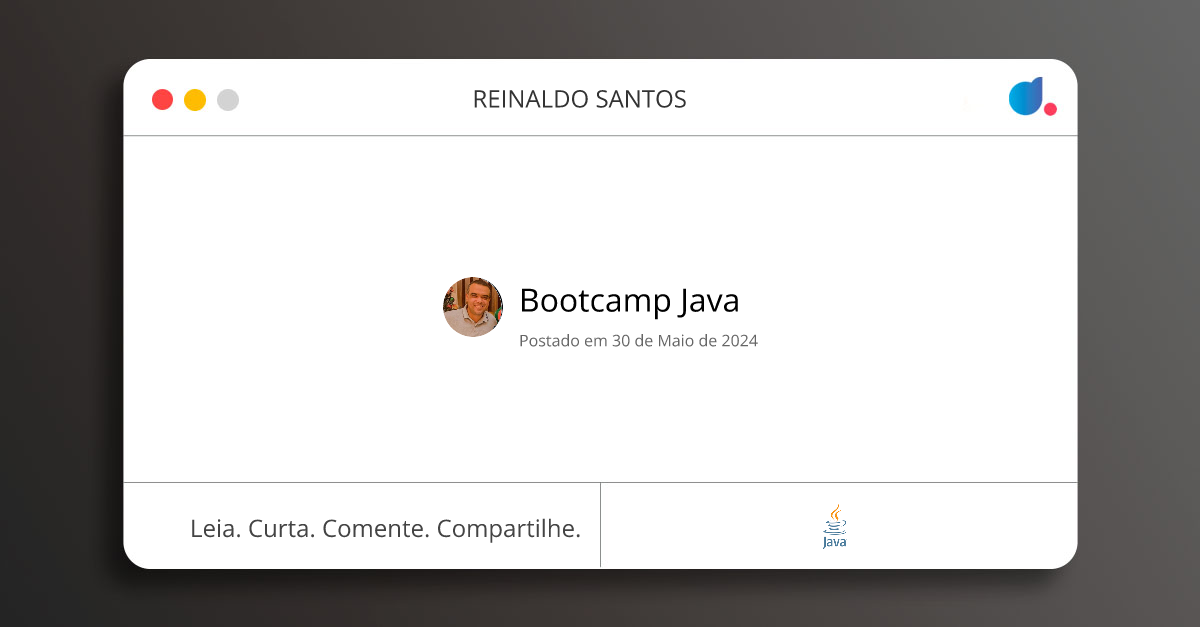Click the avatar thumbnail next to Bootcamp Java
The height and width of the screenshot is (628, 1200).
[x=472, y=306]
